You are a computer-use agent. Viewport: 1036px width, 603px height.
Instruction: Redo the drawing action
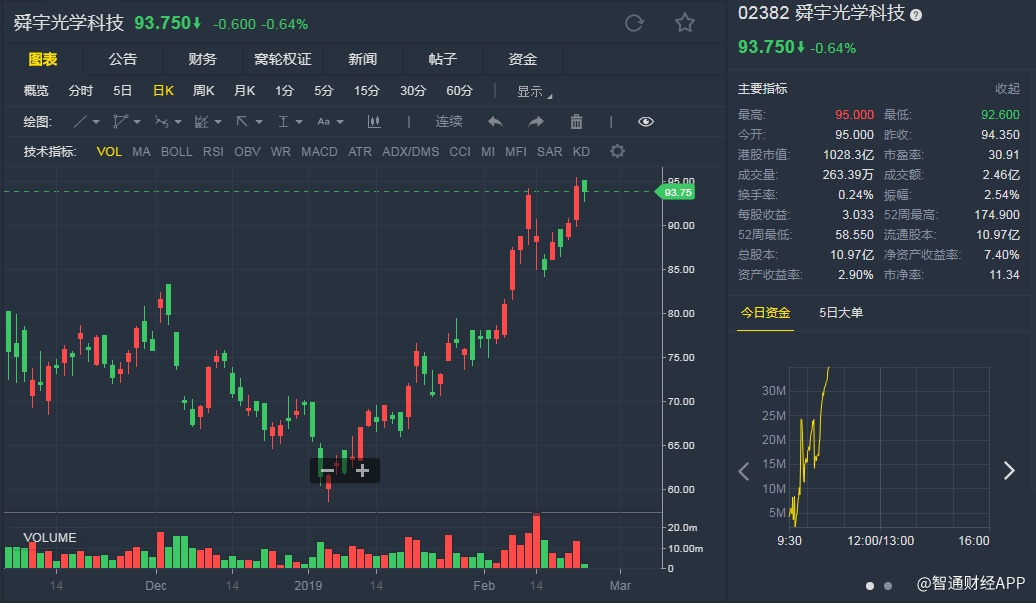(536, 122)
